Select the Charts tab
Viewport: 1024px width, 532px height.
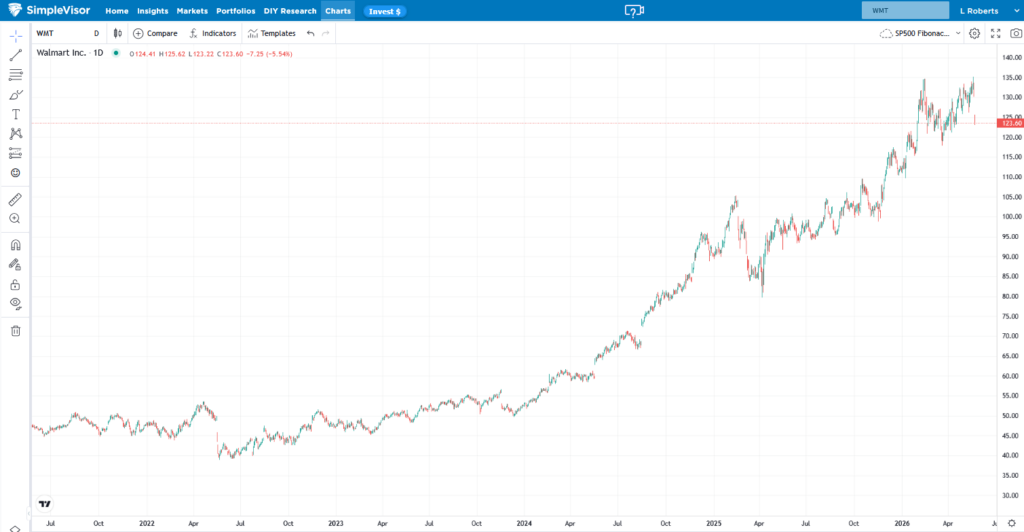click(338, 11)
